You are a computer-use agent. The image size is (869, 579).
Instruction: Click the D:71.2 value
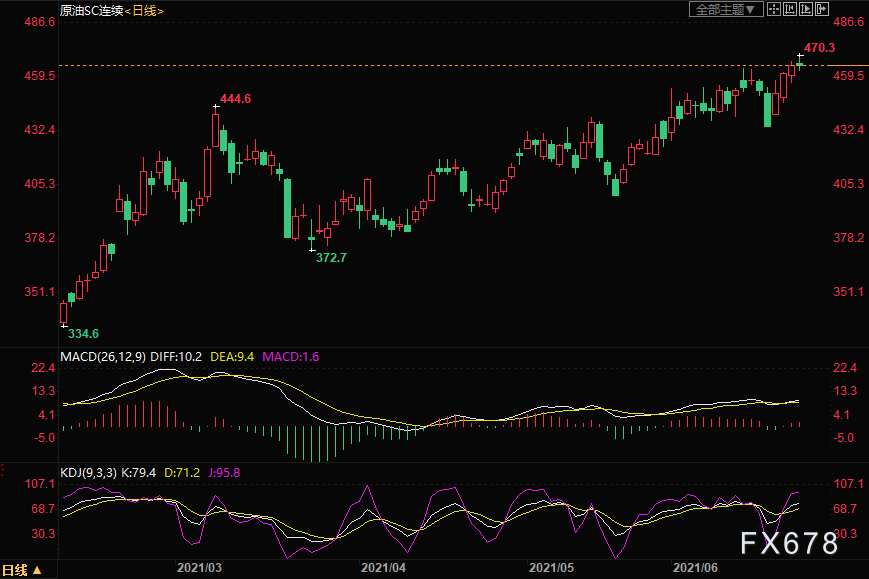click(182, 473)
